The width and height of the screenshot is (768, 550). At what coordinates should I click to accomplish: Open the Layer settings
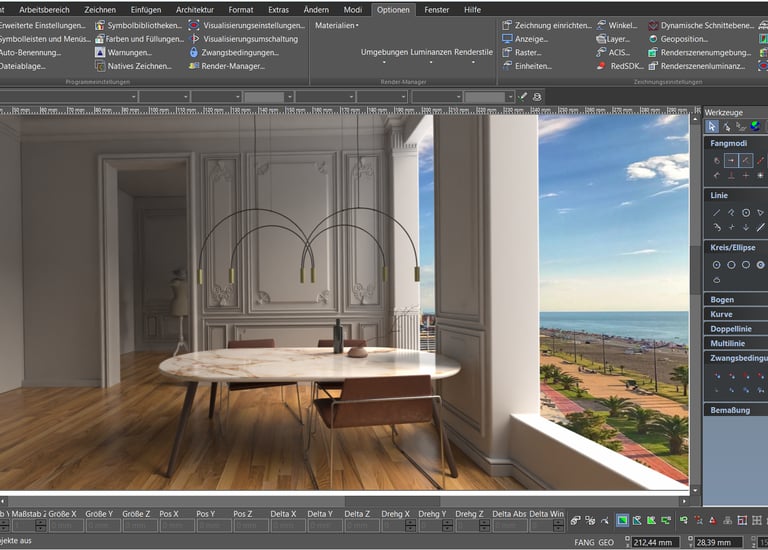pos(613,39)
